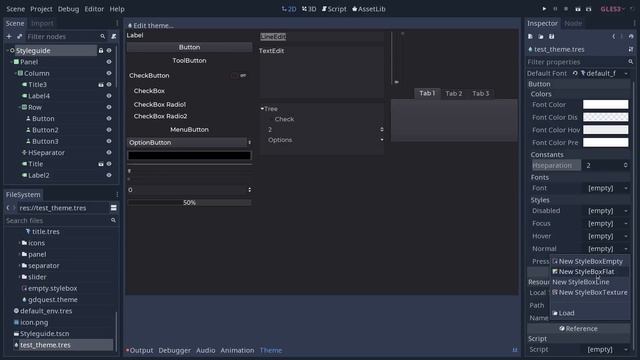This screenshot has width=640, height=360.
Task: Open the Disabled style dropdown
Action: [606, 211]
